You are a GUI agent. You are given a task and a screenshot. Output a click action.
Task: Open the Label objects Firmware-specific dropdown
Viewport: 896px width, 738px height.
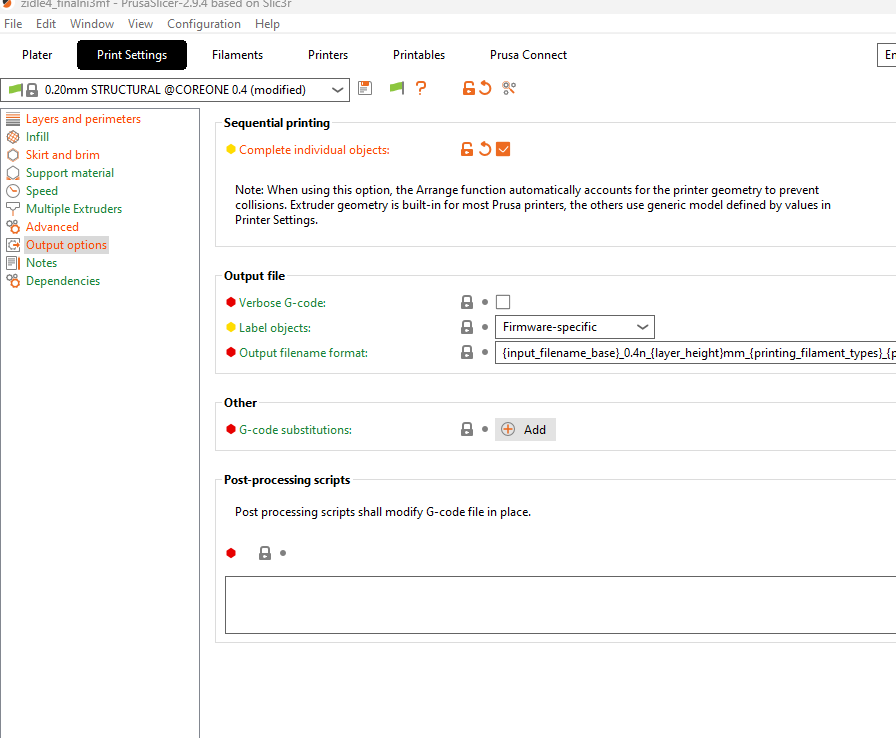click(x=574, y=327)
